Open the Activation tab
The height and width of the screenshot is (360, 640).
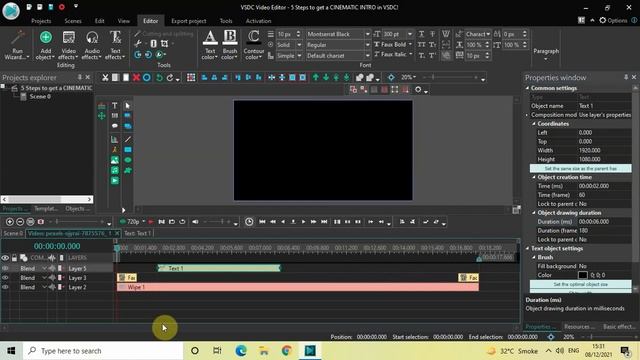[258, 21]
